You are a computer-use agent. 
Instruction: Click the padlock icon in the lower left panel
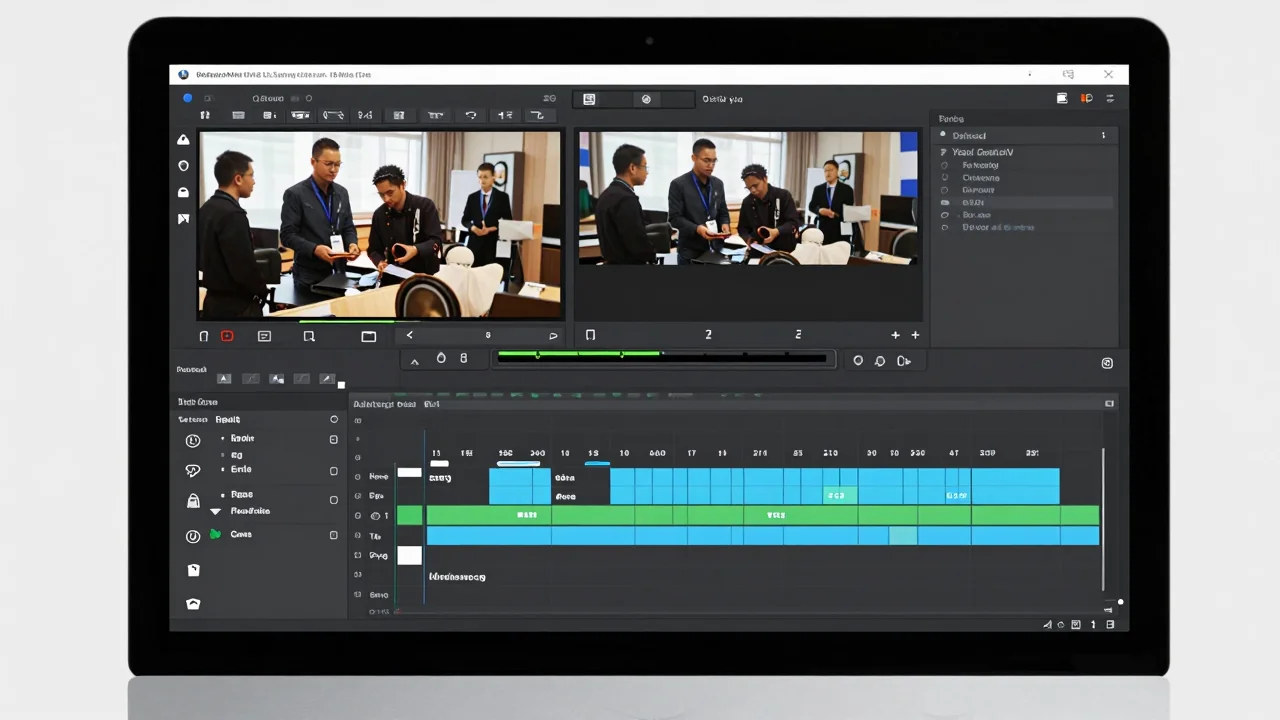click(193, 501)
